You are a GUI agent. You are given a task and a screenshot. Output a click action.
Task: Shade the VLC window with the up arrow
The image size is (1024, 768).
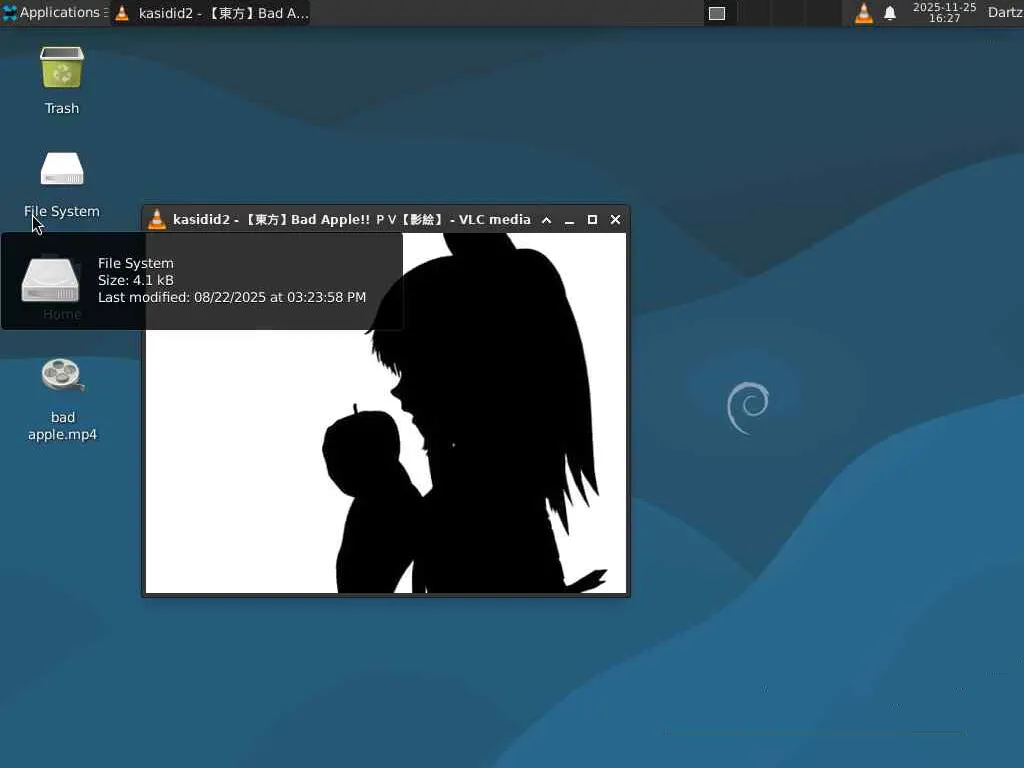[x=547, y=220]
